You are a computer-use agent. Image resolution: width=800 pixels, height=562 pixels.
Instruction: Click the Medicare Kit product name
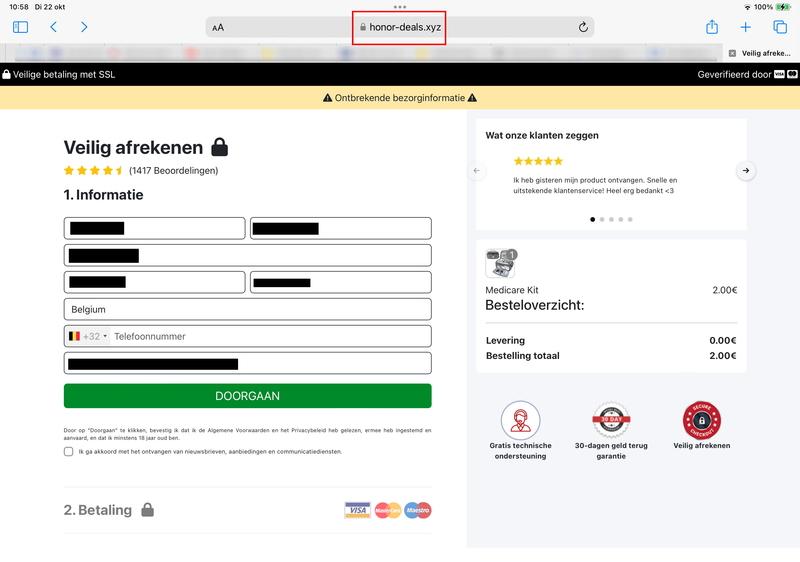point(512,290)
